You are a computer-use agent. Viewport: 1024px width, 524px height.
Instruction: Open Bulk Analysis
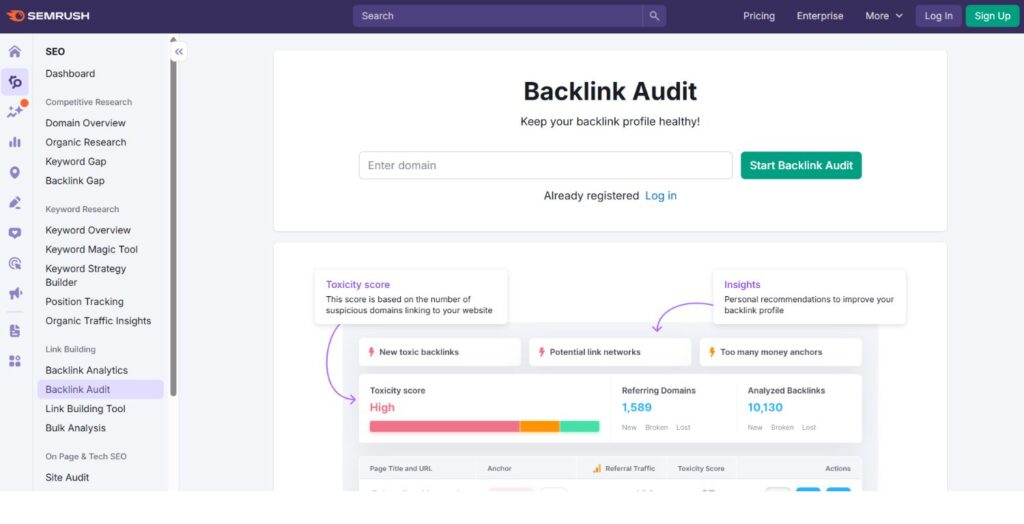point(75,428)
